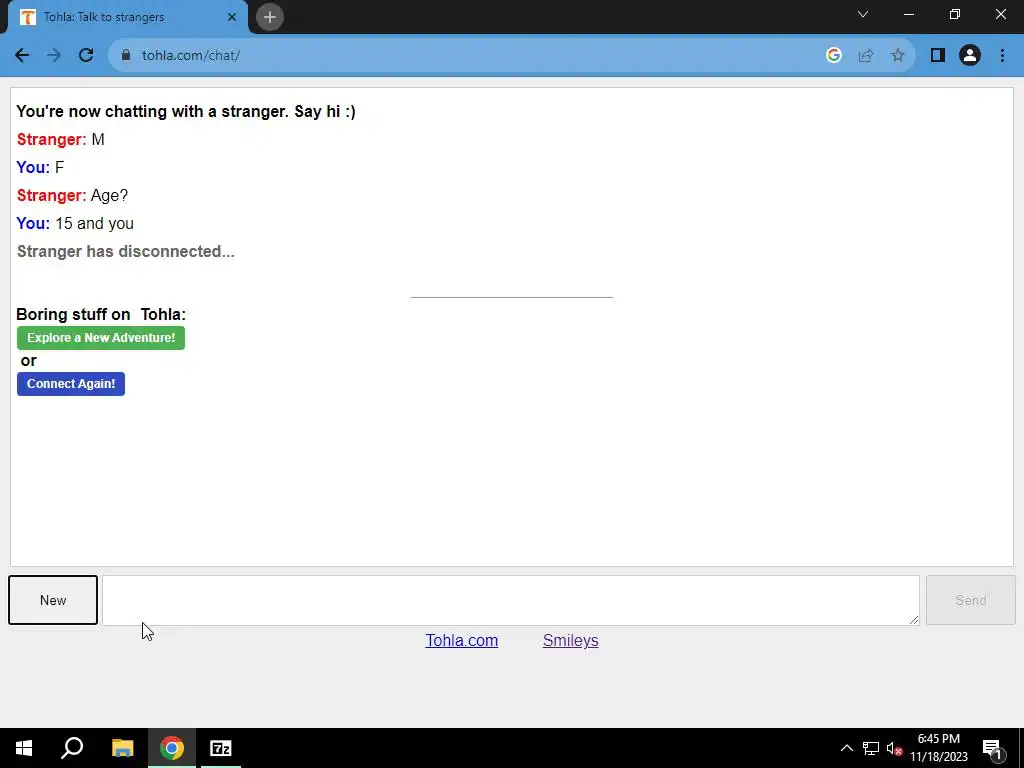
Task: Click the stranger's "Age?" message
Action: [109, 195]
